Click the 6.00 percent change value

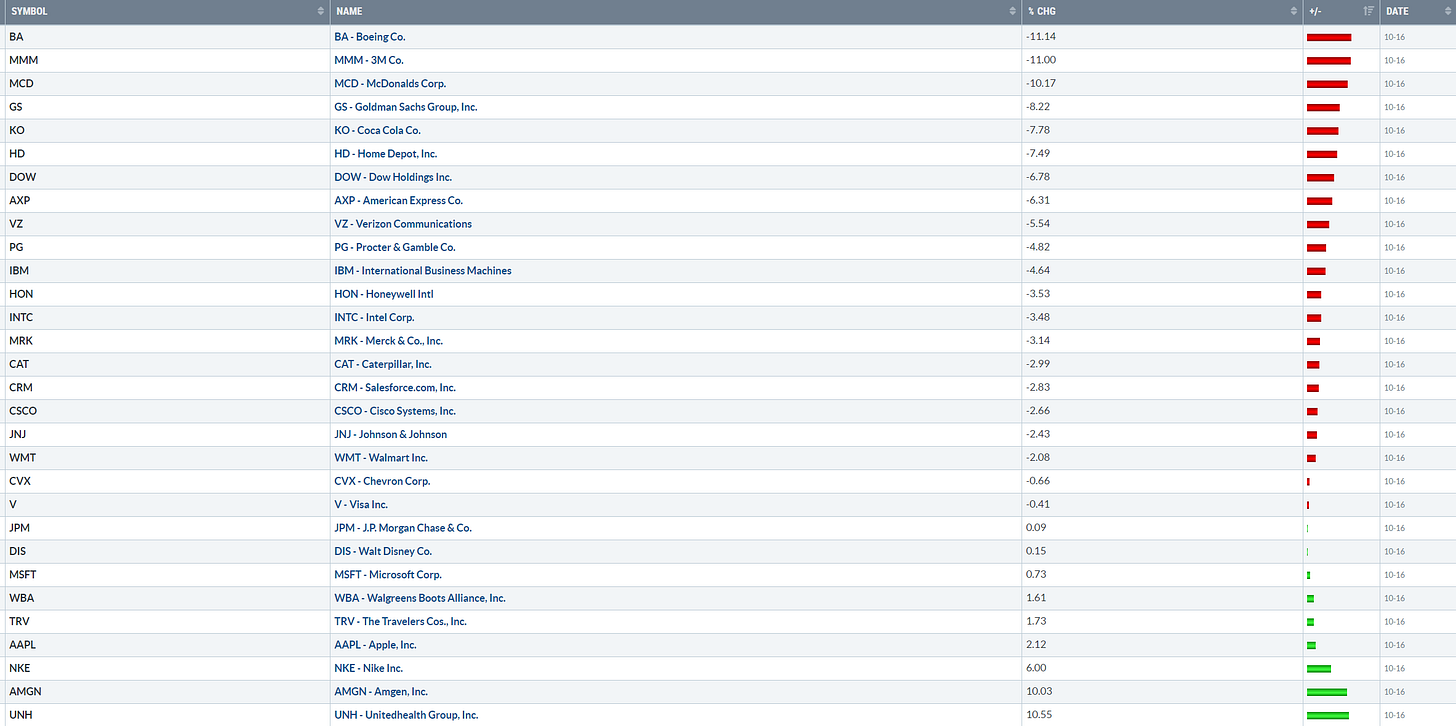pos(1036,668)
